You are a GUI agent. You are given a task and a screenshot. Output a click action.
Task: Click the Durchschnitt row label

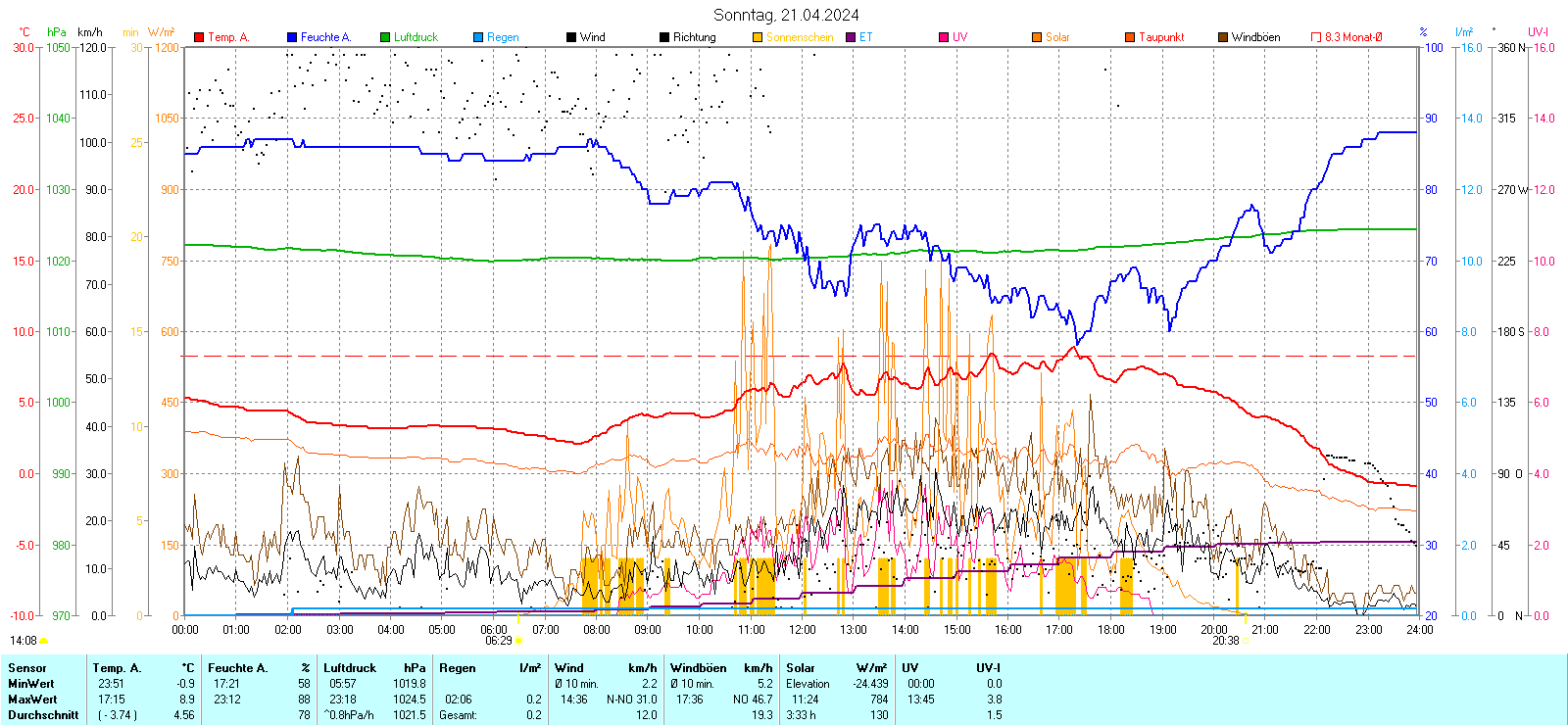click(43, 715)
